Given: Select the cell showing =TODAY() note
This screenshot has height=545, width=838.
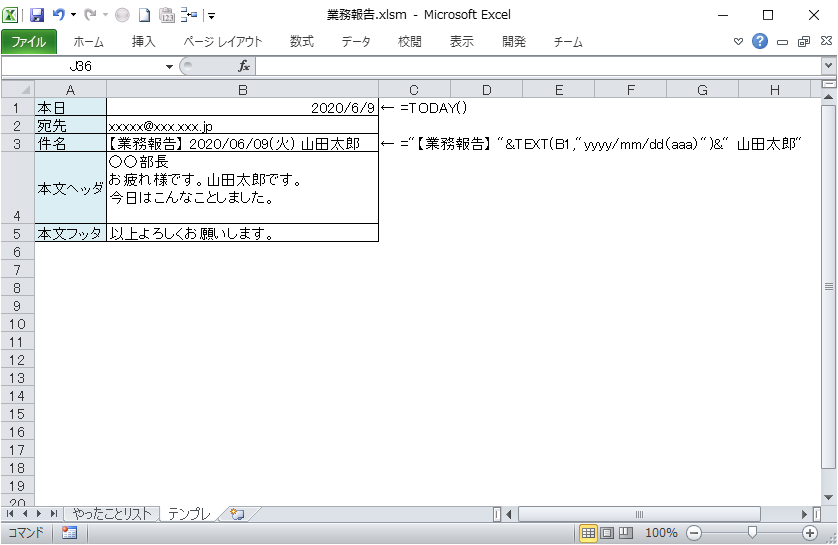Looking at the screenshot, I should [x=414, y=107].
